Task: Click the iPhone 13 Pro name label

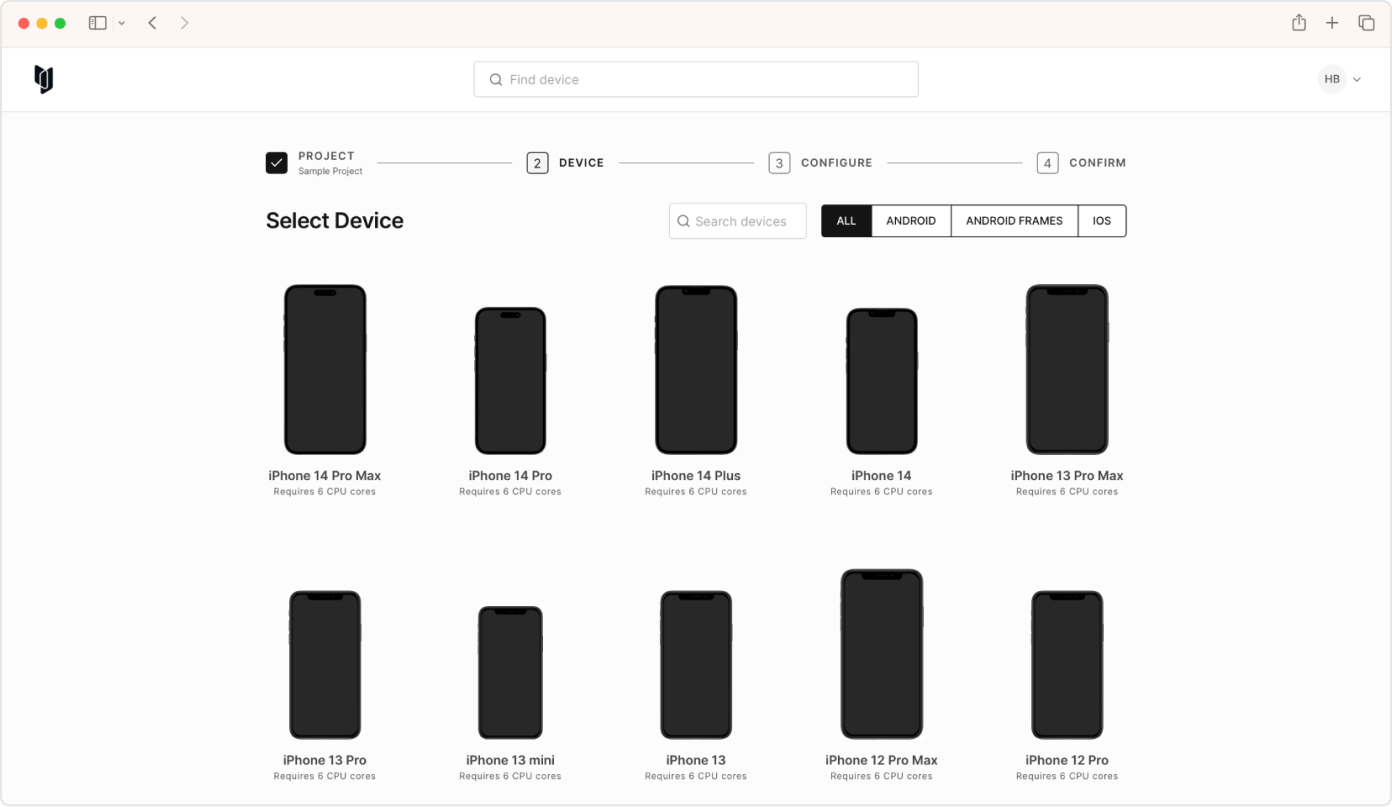Action: 325,760
